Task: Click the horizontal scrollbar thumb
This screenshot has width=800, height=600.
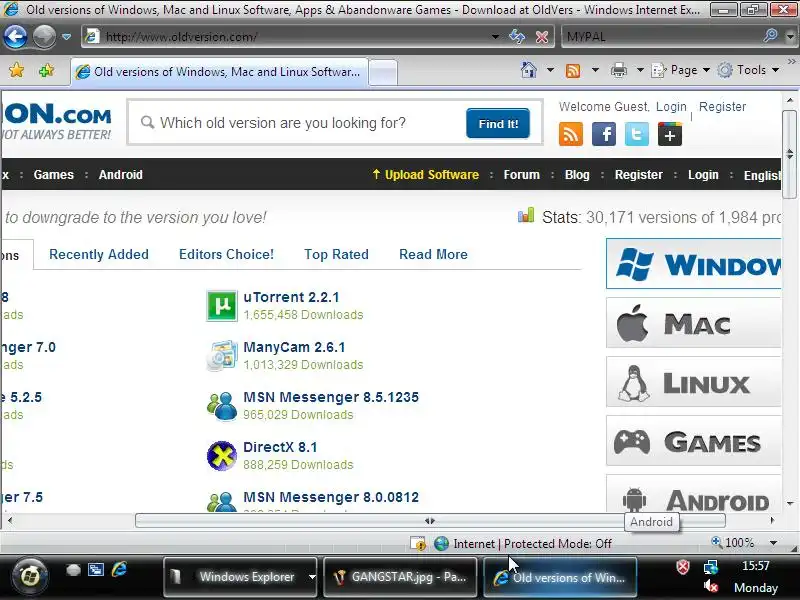Action: click(430, 521)
